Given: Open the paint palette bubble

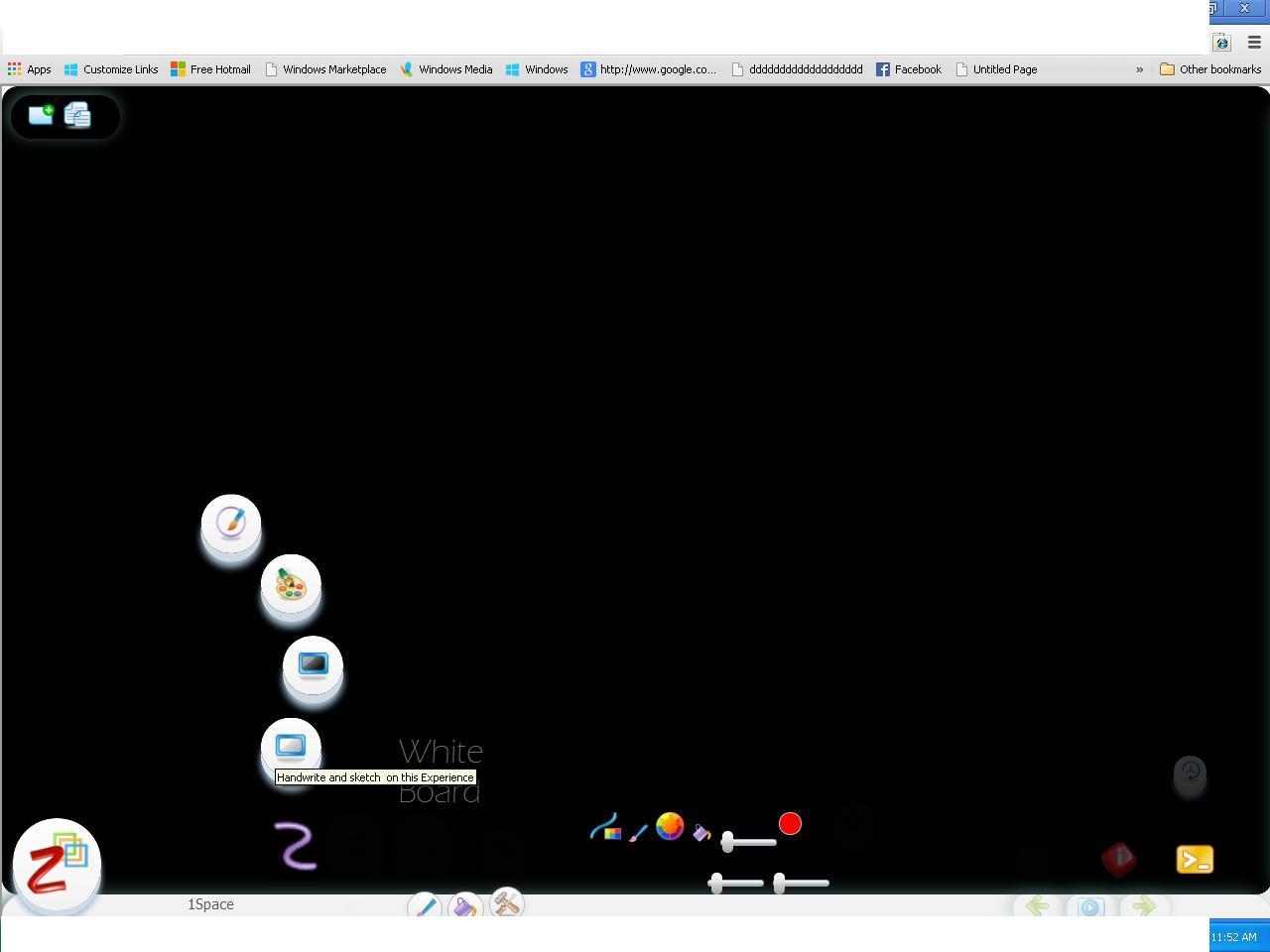Looking at the screenshot, I should pyautogui.click(x=291, y=584).
